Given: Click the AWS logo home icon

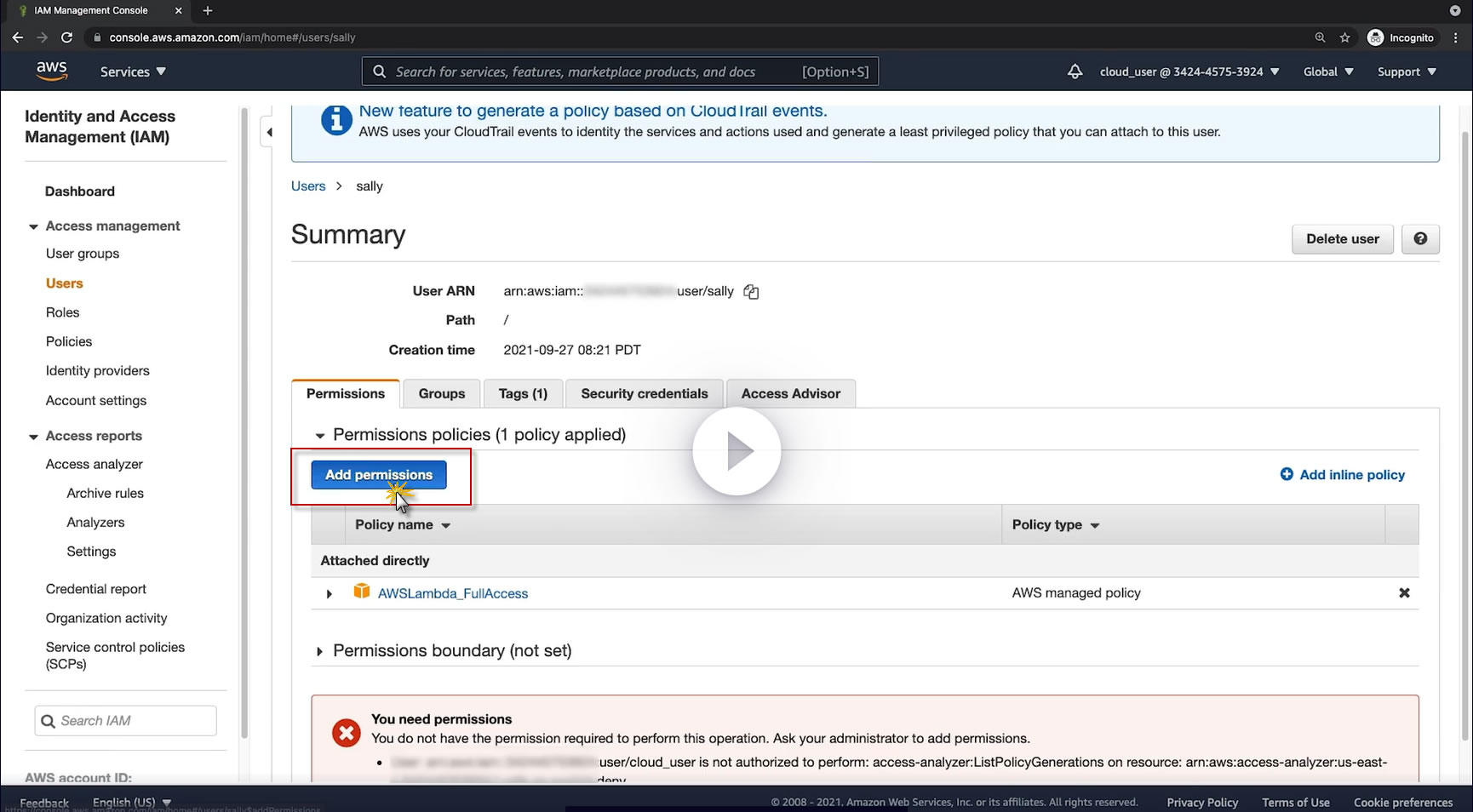Looking at the screenshot, I should coord(52,71).
